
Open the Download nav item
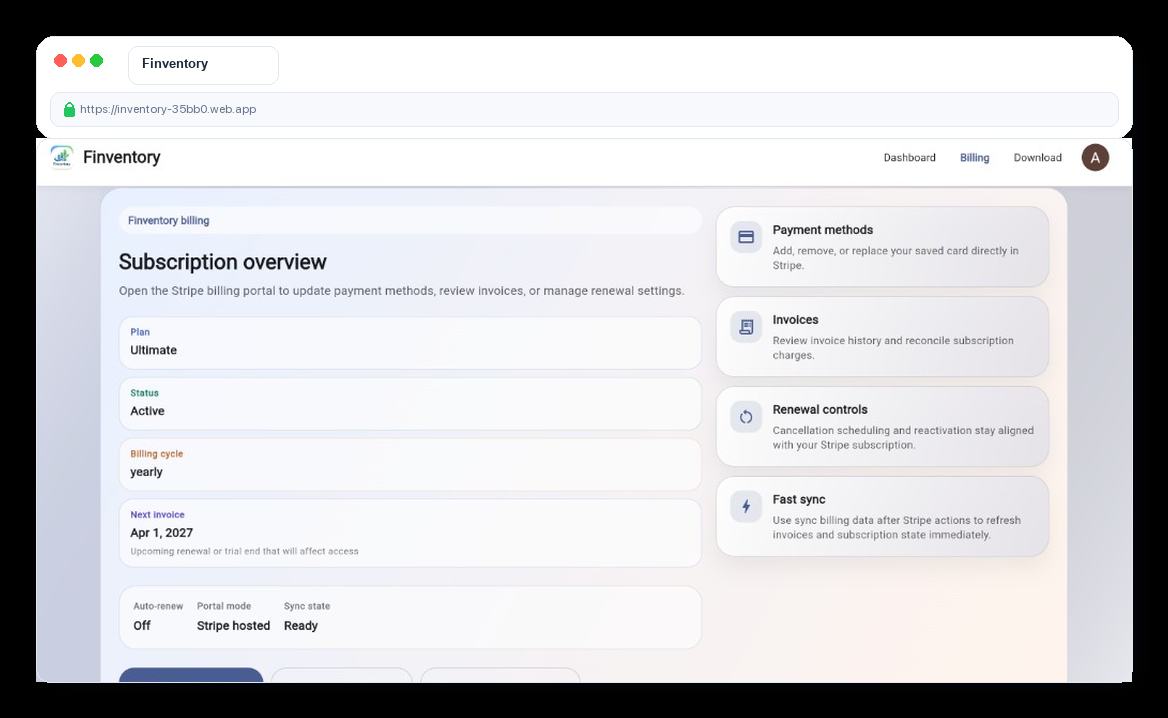click(1038, 157)
